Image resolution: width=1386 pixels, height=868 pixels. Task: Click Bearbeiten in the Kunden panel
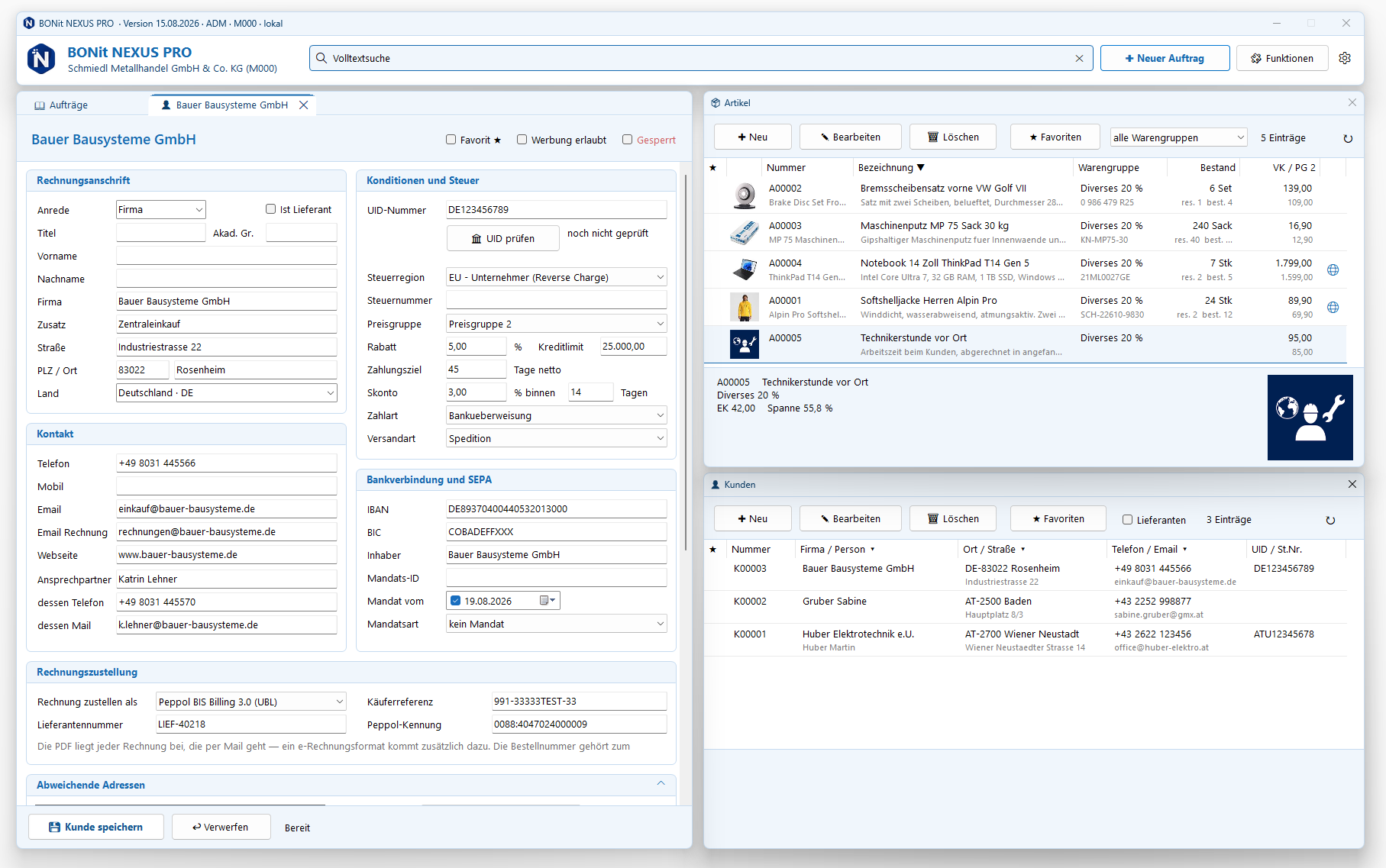(850, 518)
